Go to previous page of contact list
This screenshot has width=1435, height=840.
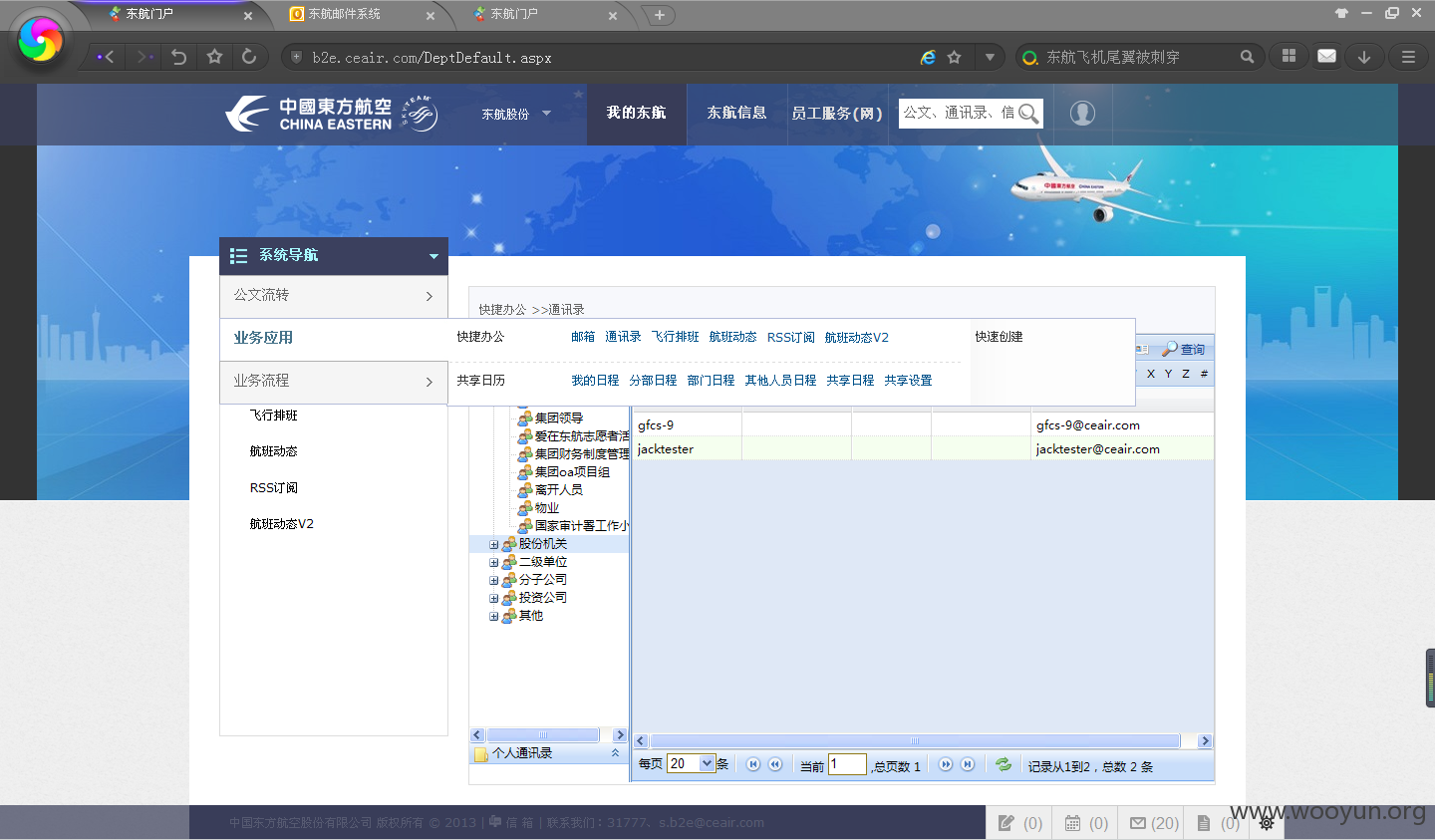(775, 764)
